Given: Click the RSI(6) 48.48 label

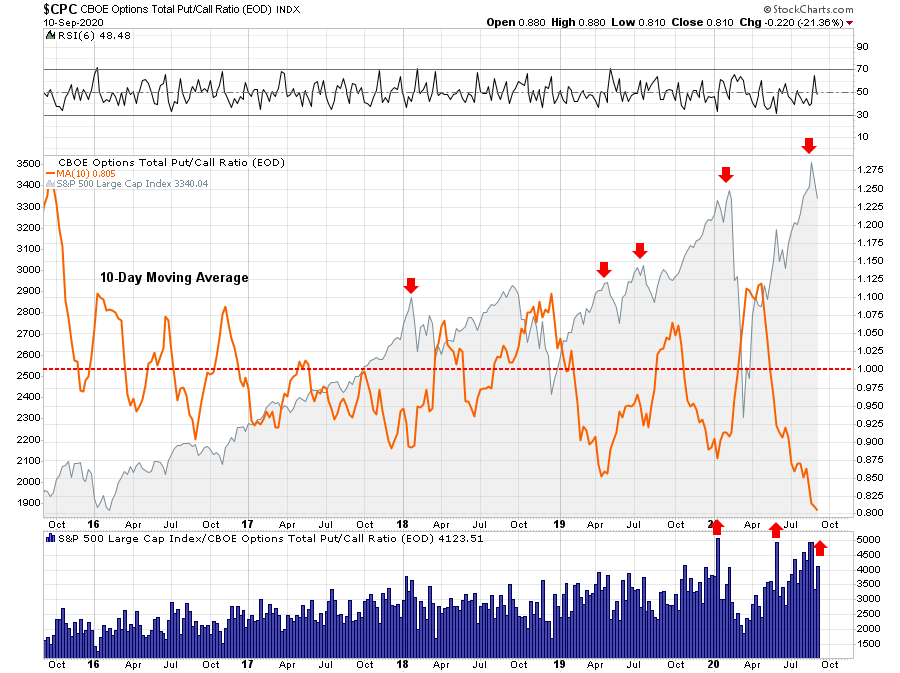Looking at the screenshot, I should point(94,36).
